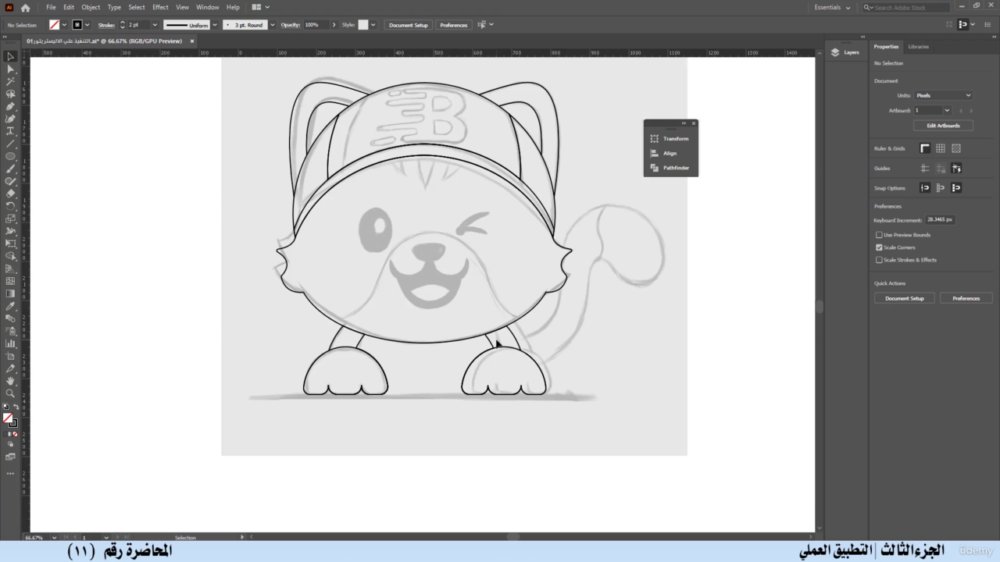Toggle Smart Guides option

956,168
